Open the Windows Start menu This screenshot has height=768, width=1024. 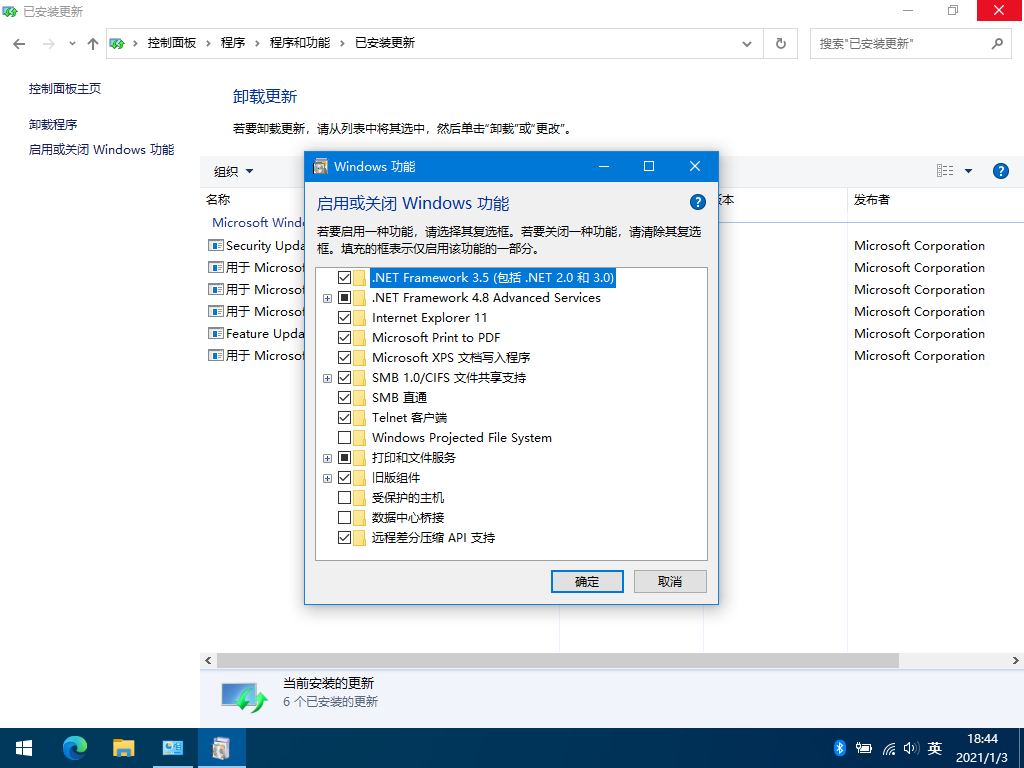tap(24, 748)
